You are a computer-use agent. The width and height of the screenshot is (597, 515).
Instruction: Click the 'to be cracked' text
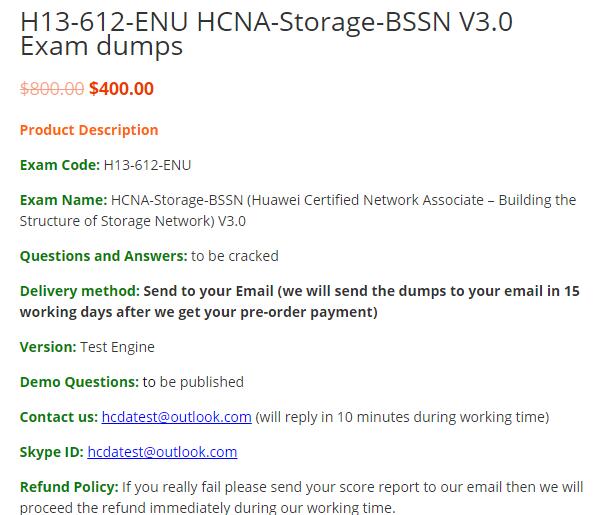pos(235,256)
